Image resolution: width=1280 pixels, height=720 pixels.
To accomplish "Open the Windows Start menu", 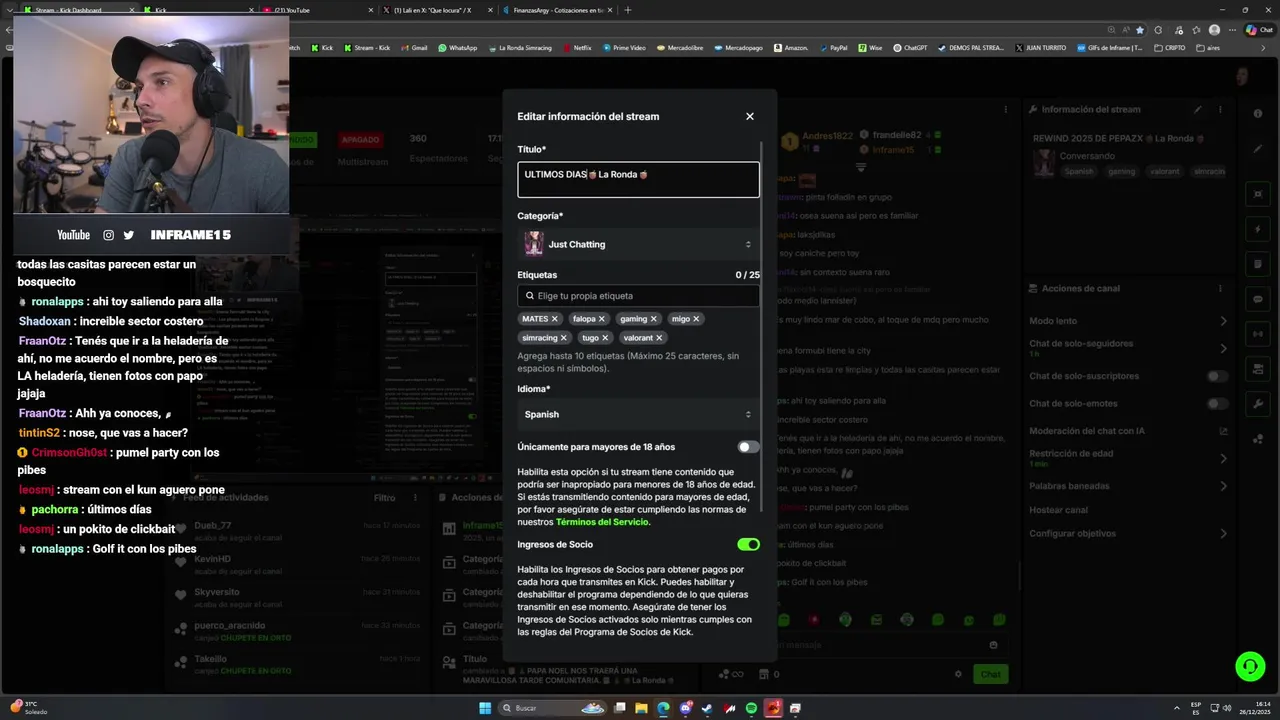I will [485, 708].
